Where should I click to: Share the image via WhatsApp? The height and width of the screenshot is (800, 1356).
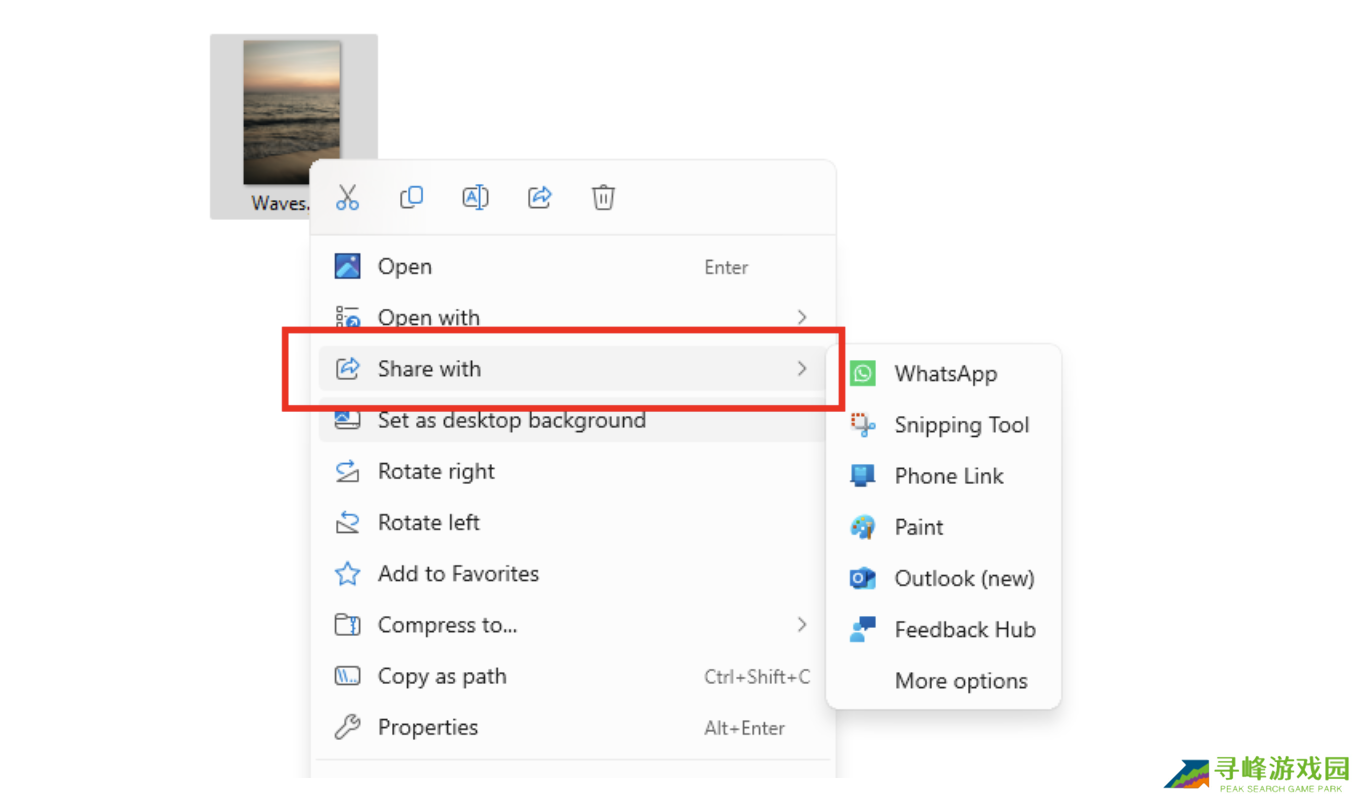pyautogui.click(x=944, y=374)
